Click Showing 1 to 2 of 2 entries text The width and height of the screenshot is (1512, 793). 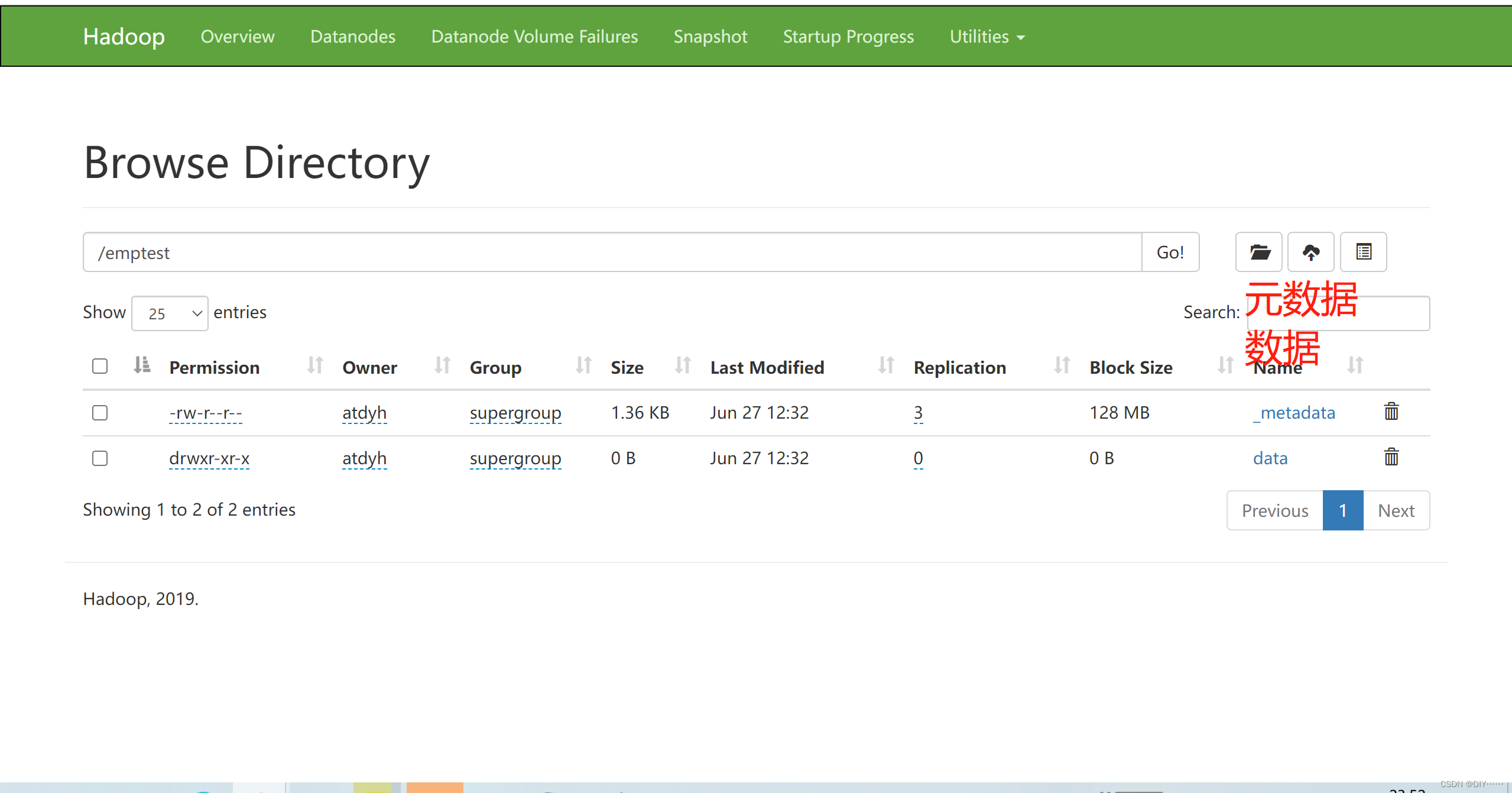pos(189,510)
